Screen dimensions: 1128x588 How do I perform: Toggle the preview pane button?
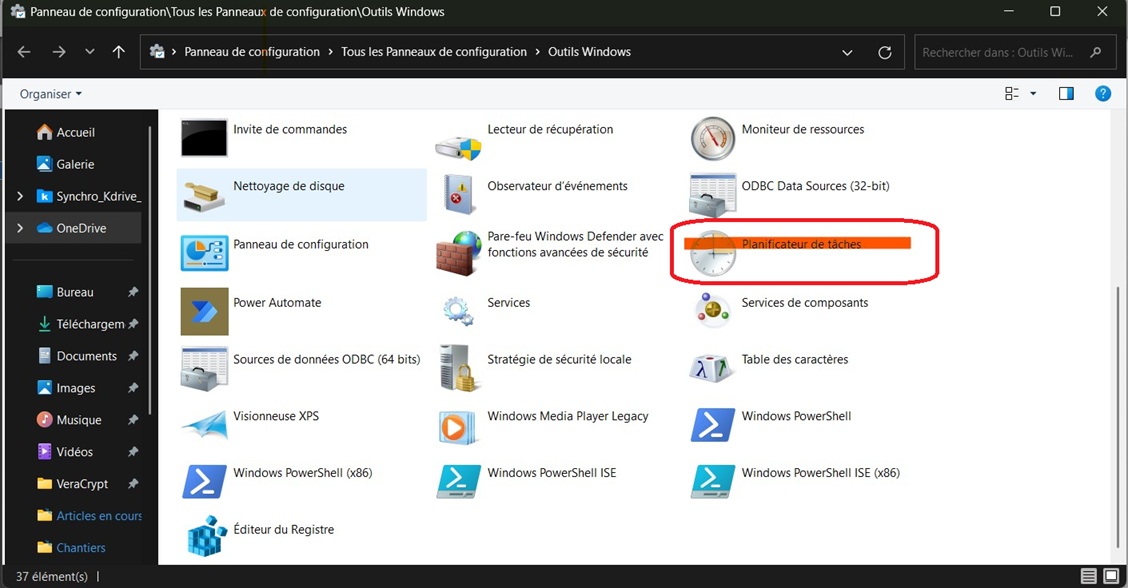[x=1066, y=94]
